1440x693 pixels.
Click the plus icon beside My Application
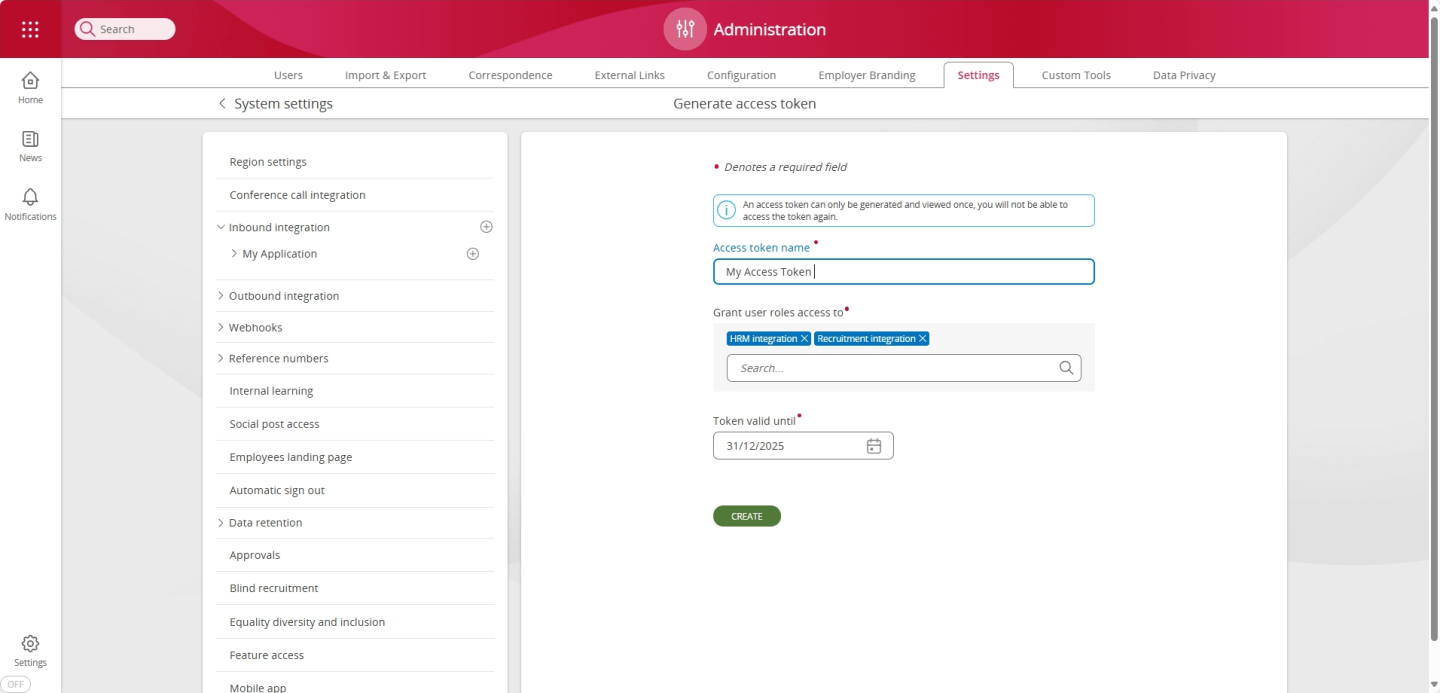coord(472,254)
